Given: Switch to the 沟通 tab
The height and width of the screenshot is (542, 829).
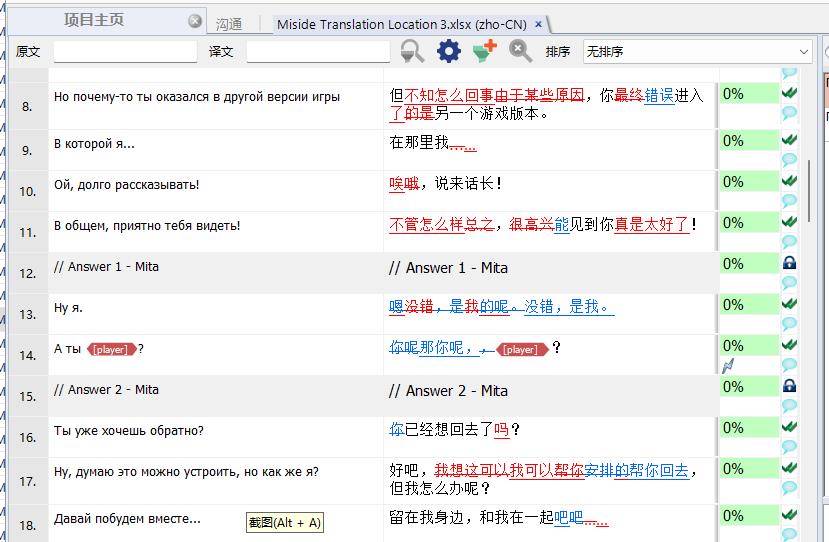Looking at the screenshot, I should point(229,24).
